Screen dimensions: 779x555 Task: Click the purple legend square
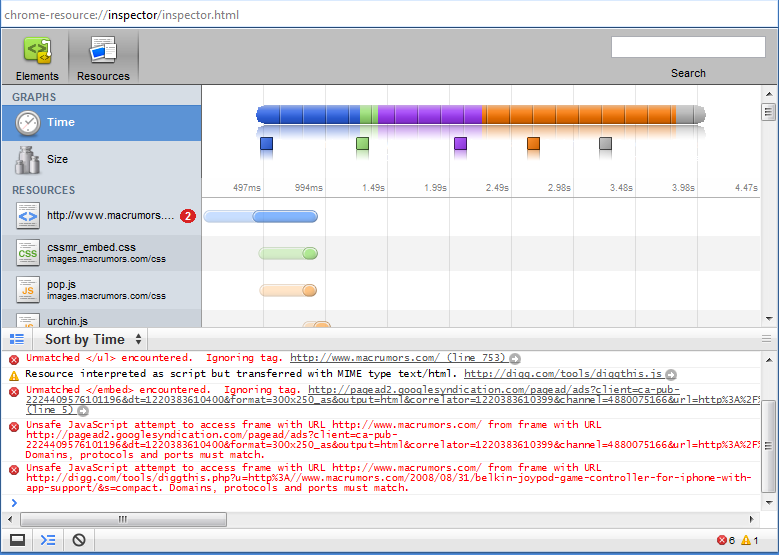coord(461,144)
